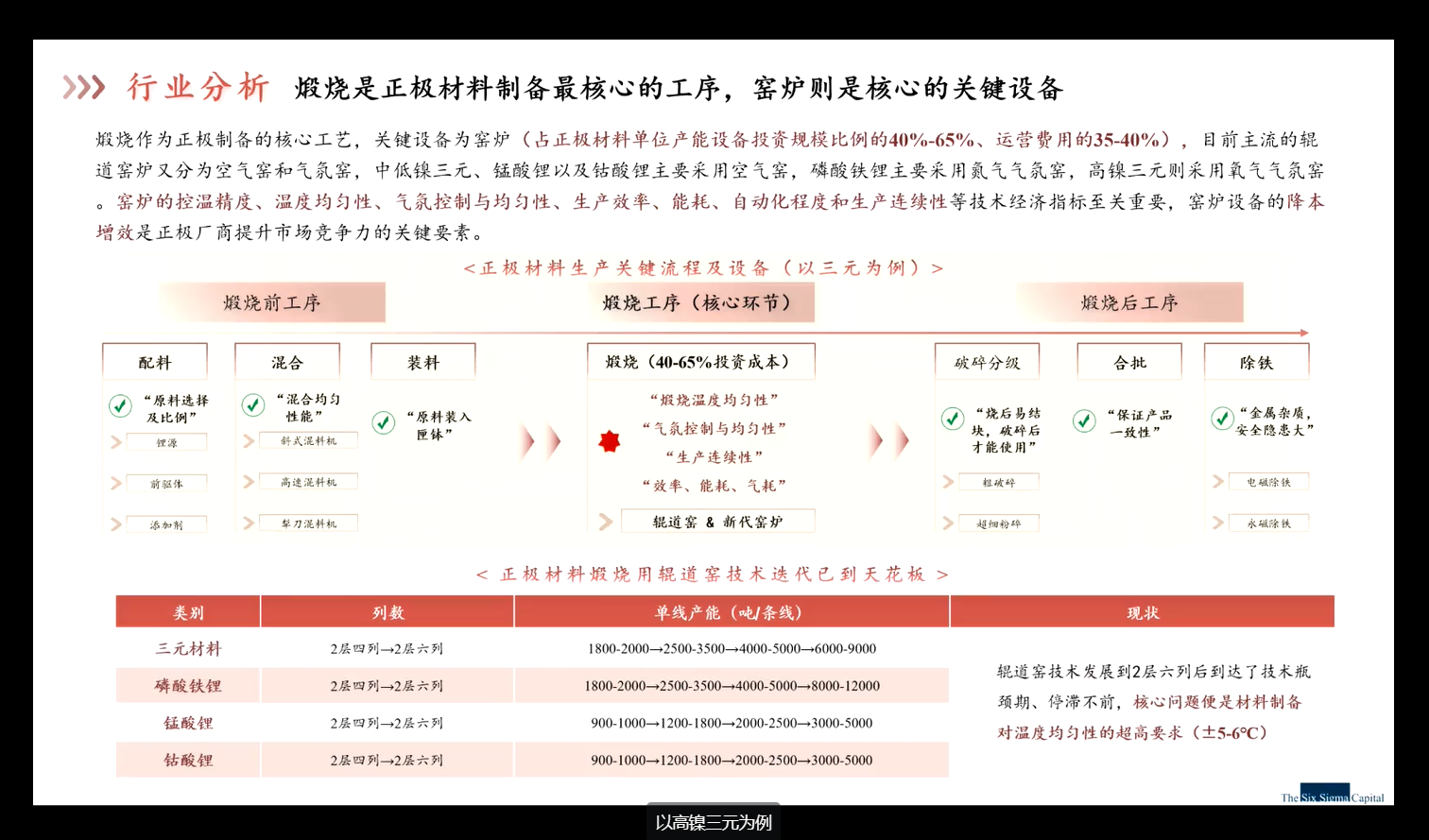The height and width of the screenshot is (840, 1429).
Task: Click the 犁刀混料机 item box
Action: [x=308, y=523]
